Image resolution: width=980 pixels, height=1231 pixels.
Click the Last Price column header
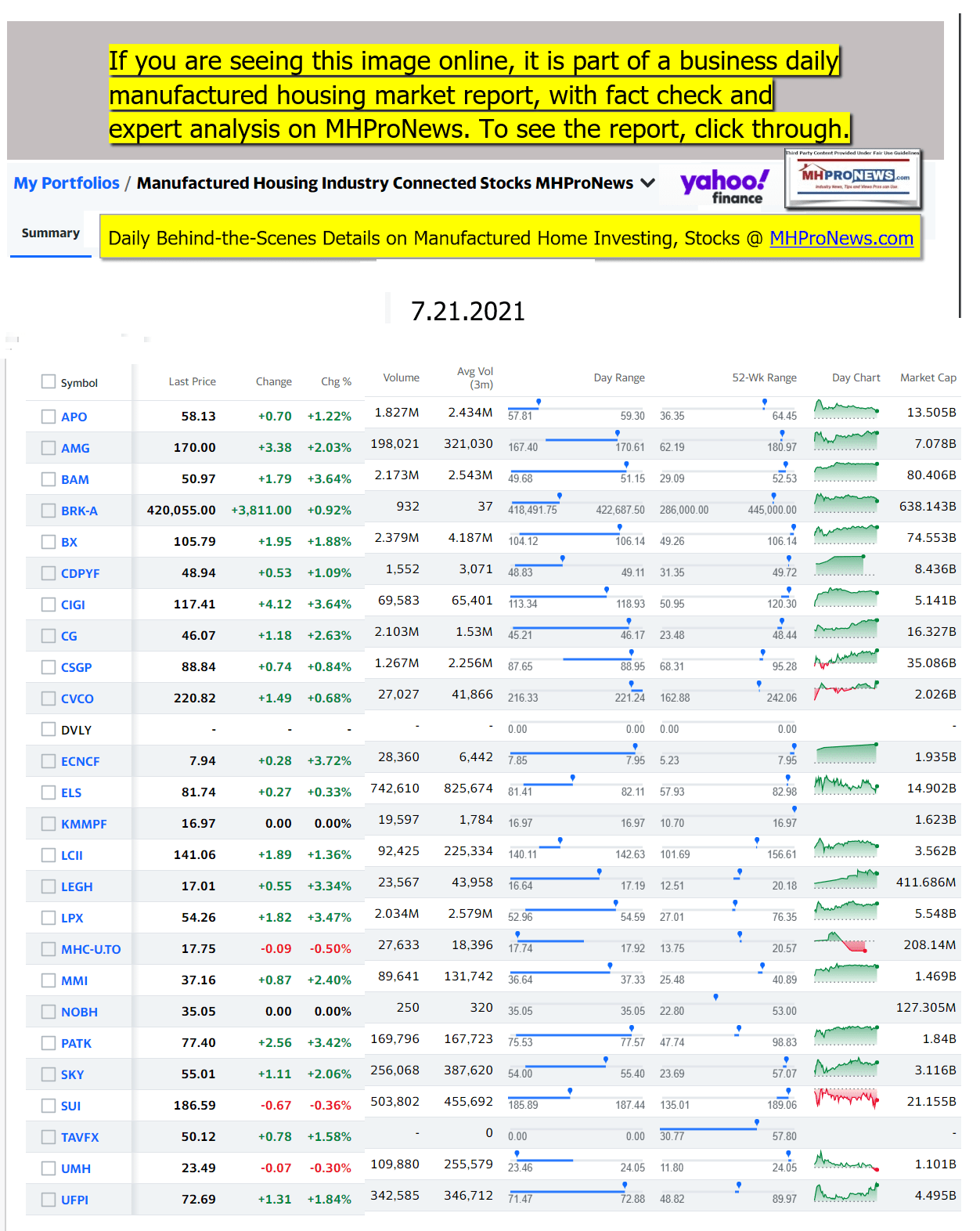[192, 381]
